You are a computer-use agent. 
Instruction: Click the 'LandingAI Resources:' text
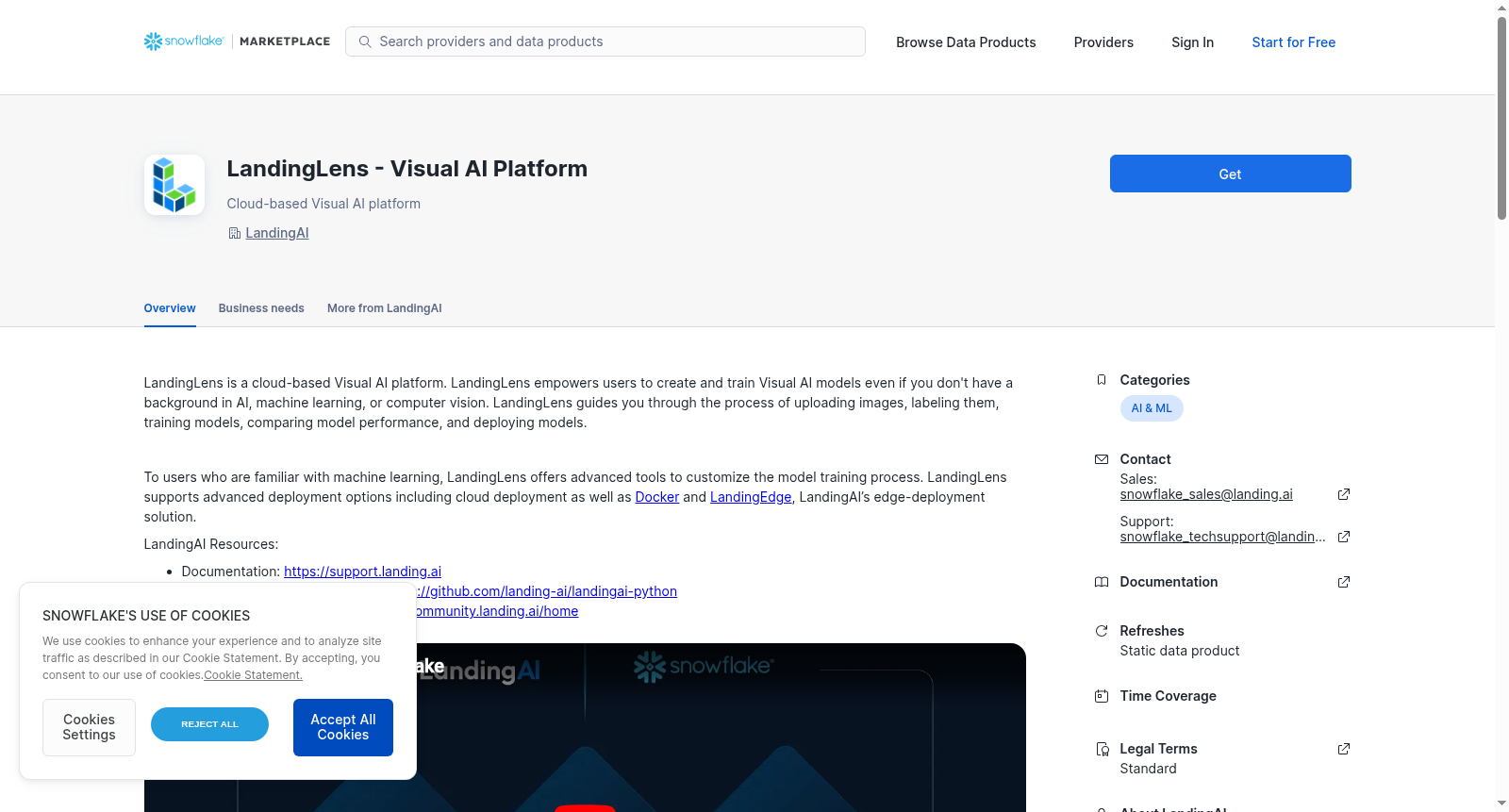coord(211,544)
